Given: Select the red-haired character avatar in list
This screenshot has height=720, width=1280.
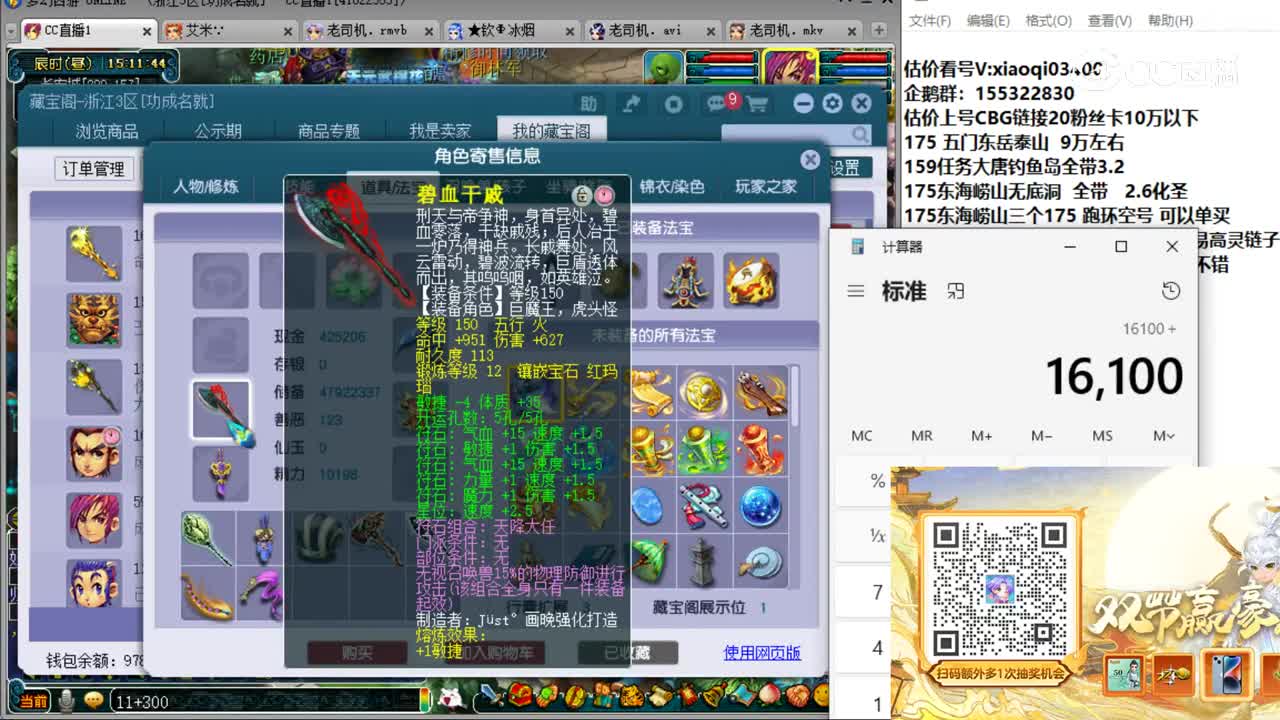Looking at the screenshot, I should (x=95, y=520).
